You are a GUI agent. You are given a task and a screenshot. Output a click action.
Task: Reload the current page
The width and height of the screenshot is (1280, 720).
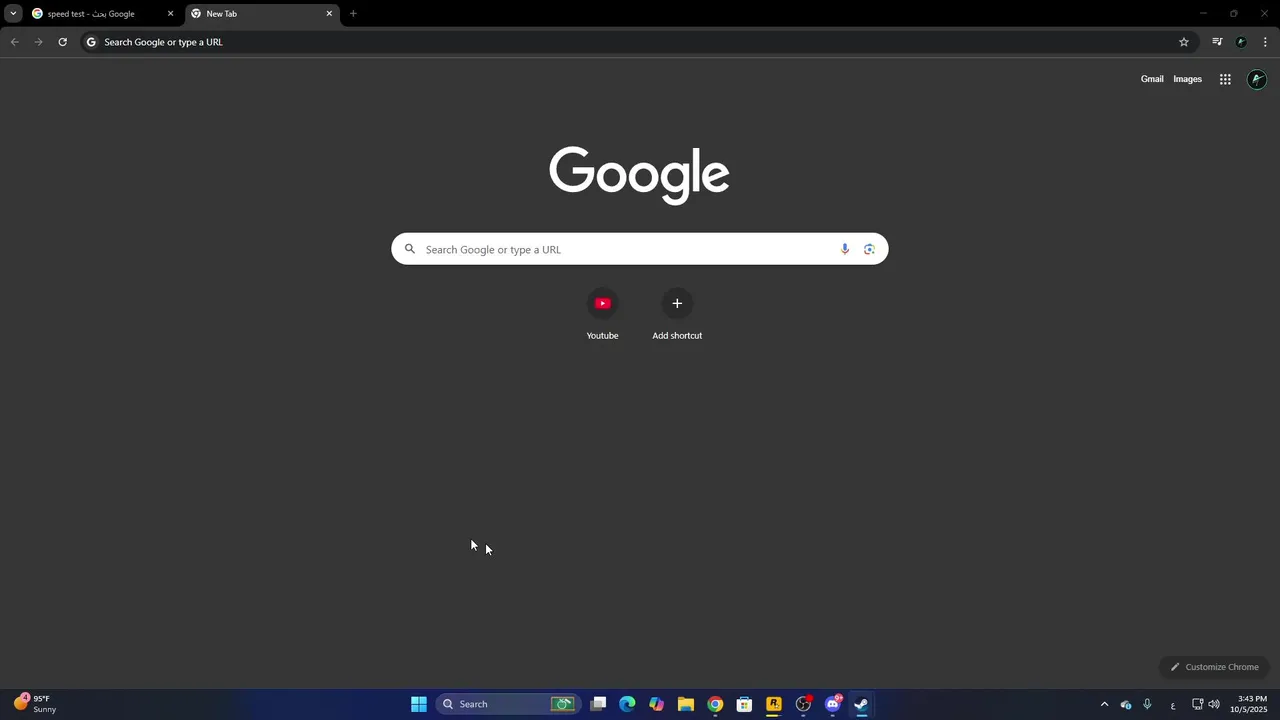pos(62,42)
